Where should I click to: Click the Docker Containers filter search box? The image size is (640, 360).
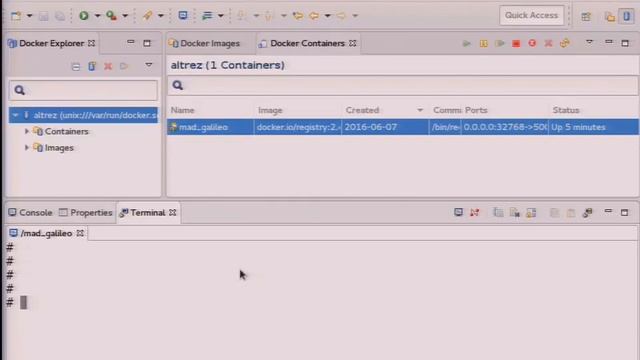pyautogui.click(x=402, y=85)
